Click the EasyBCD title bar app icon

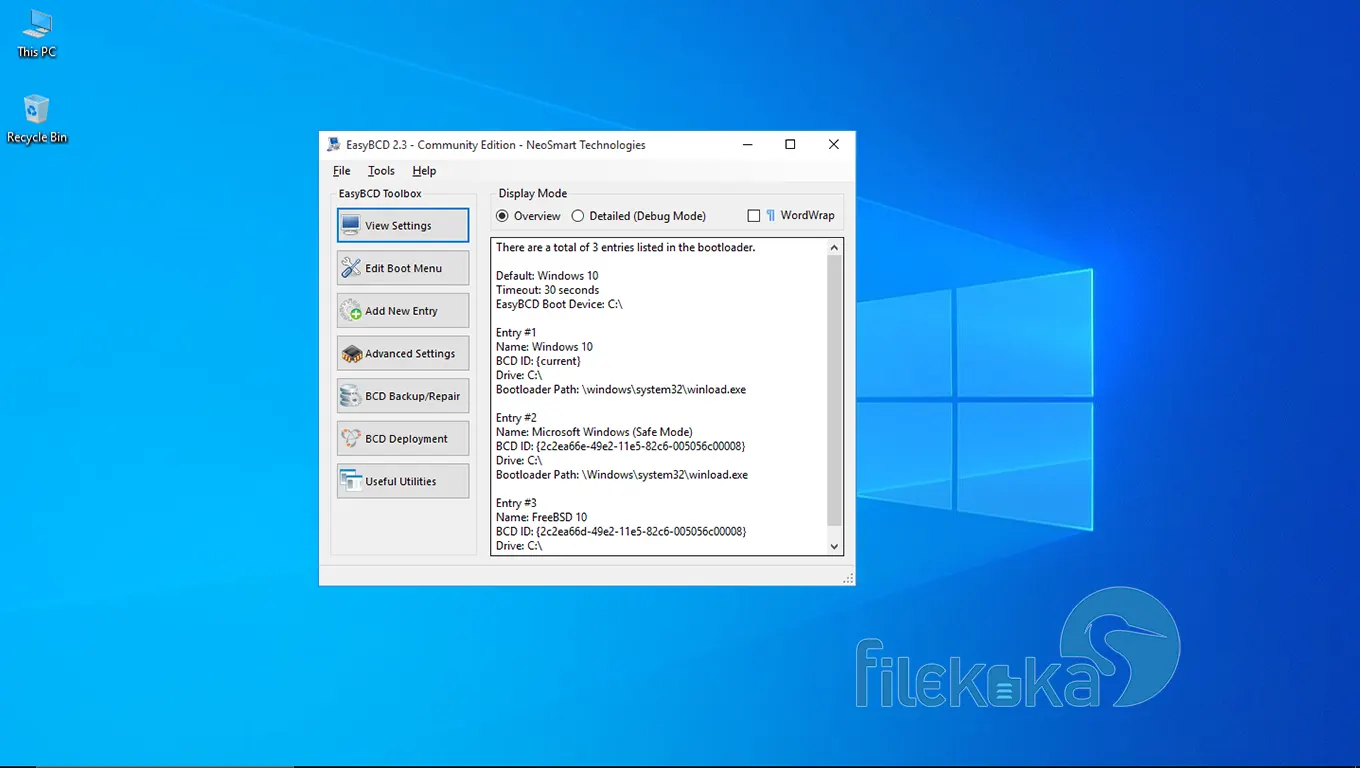(x=334, y=144)
